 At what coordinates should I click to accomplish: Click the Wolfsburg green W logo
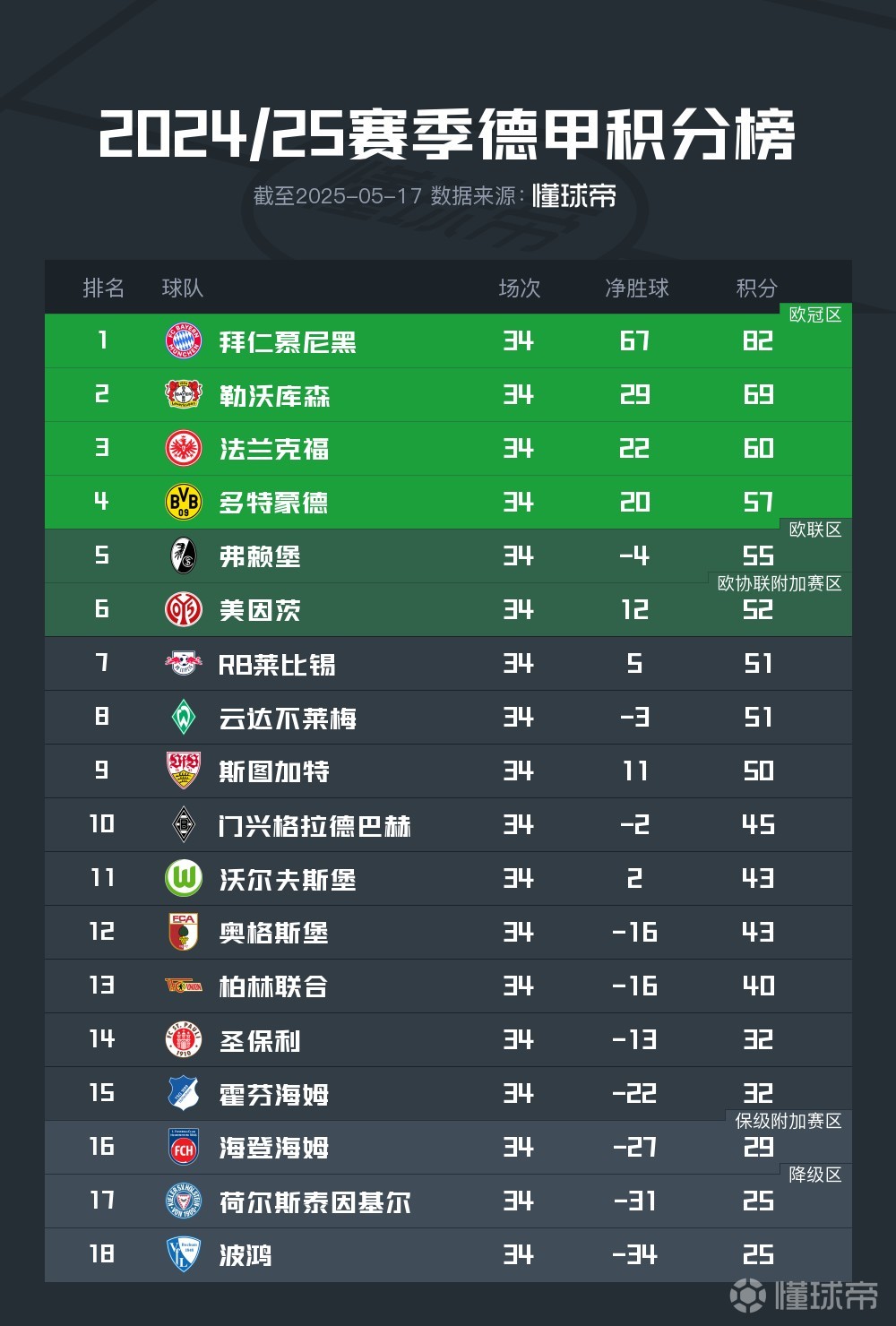[x=184, y=879]
